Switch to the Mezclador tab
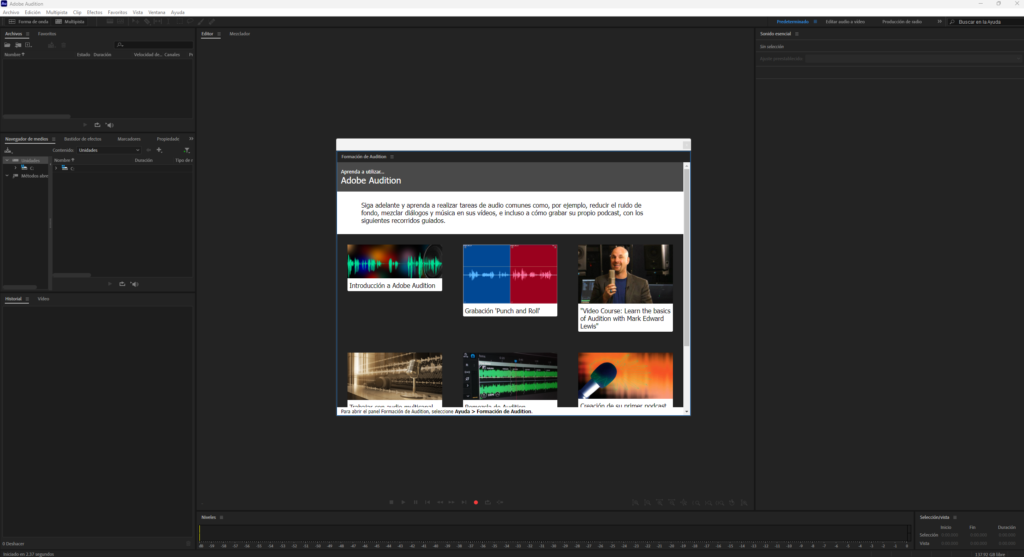This screenshot has width=1024, height=557. coord(240,34)
